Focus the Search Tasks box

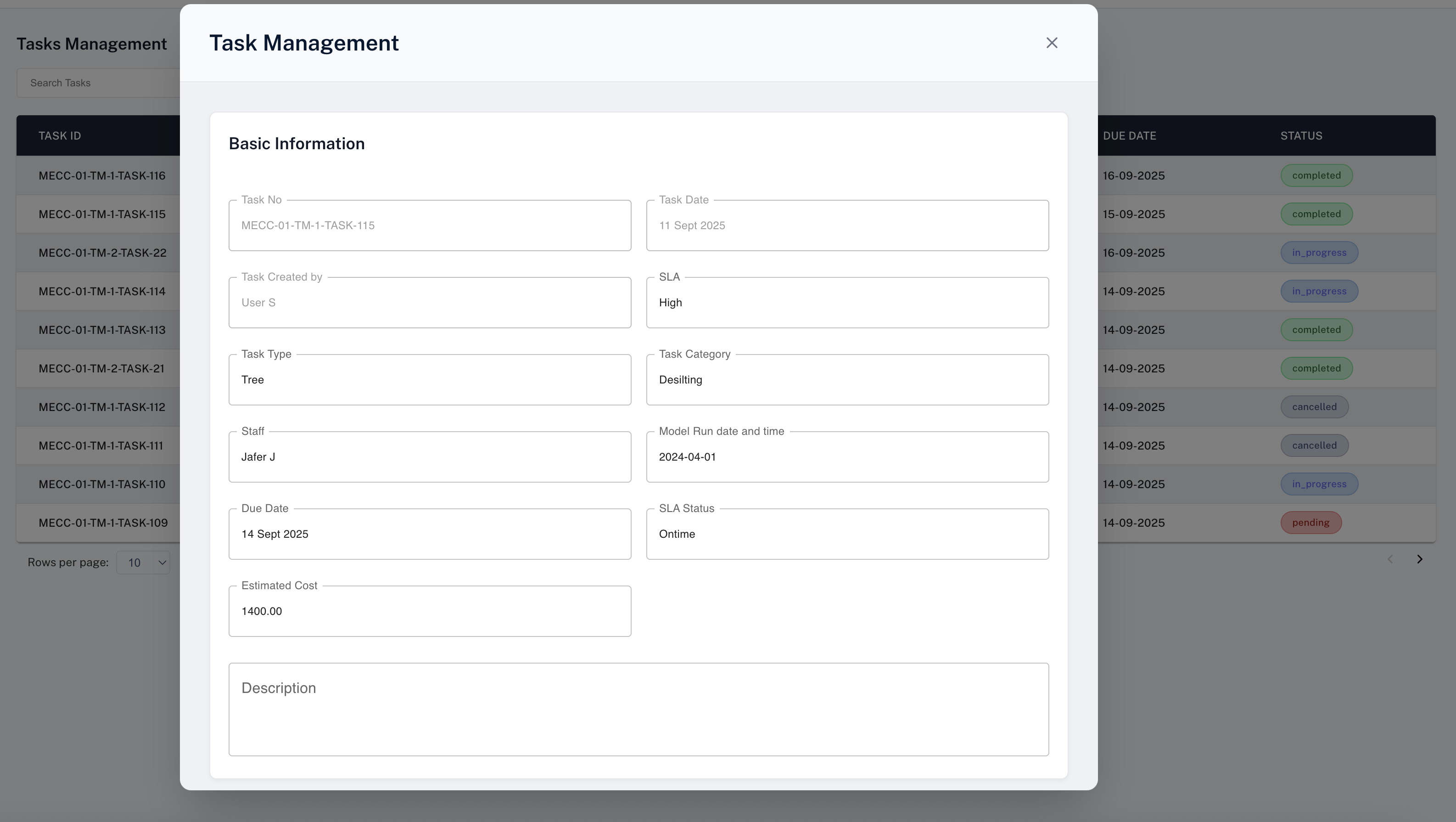99,83
